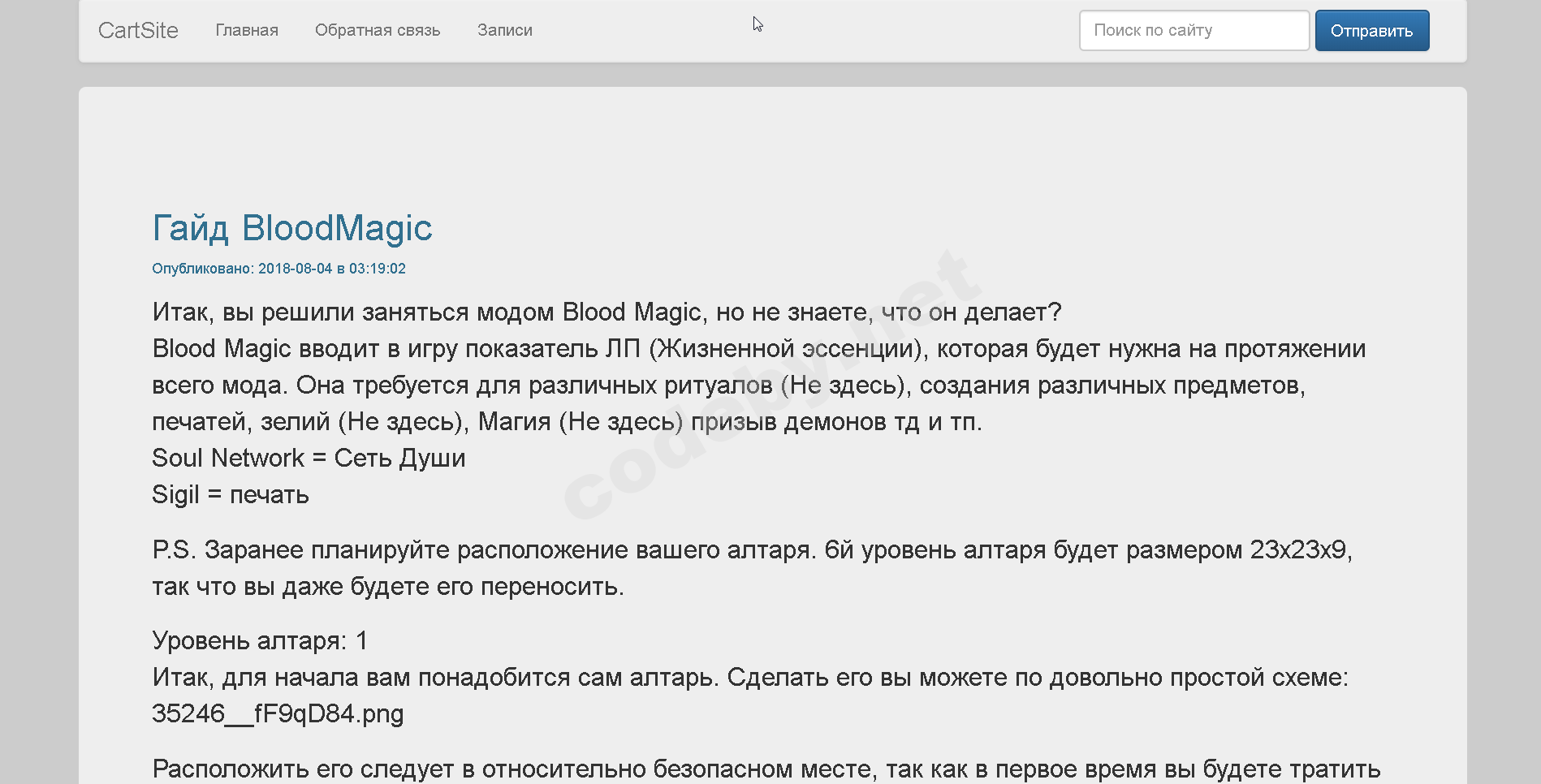Image resolution: width=1541 pixels, height=784 pixels.
Task: Click the CartSite brand logo link
Action: [x=138, y=30]
